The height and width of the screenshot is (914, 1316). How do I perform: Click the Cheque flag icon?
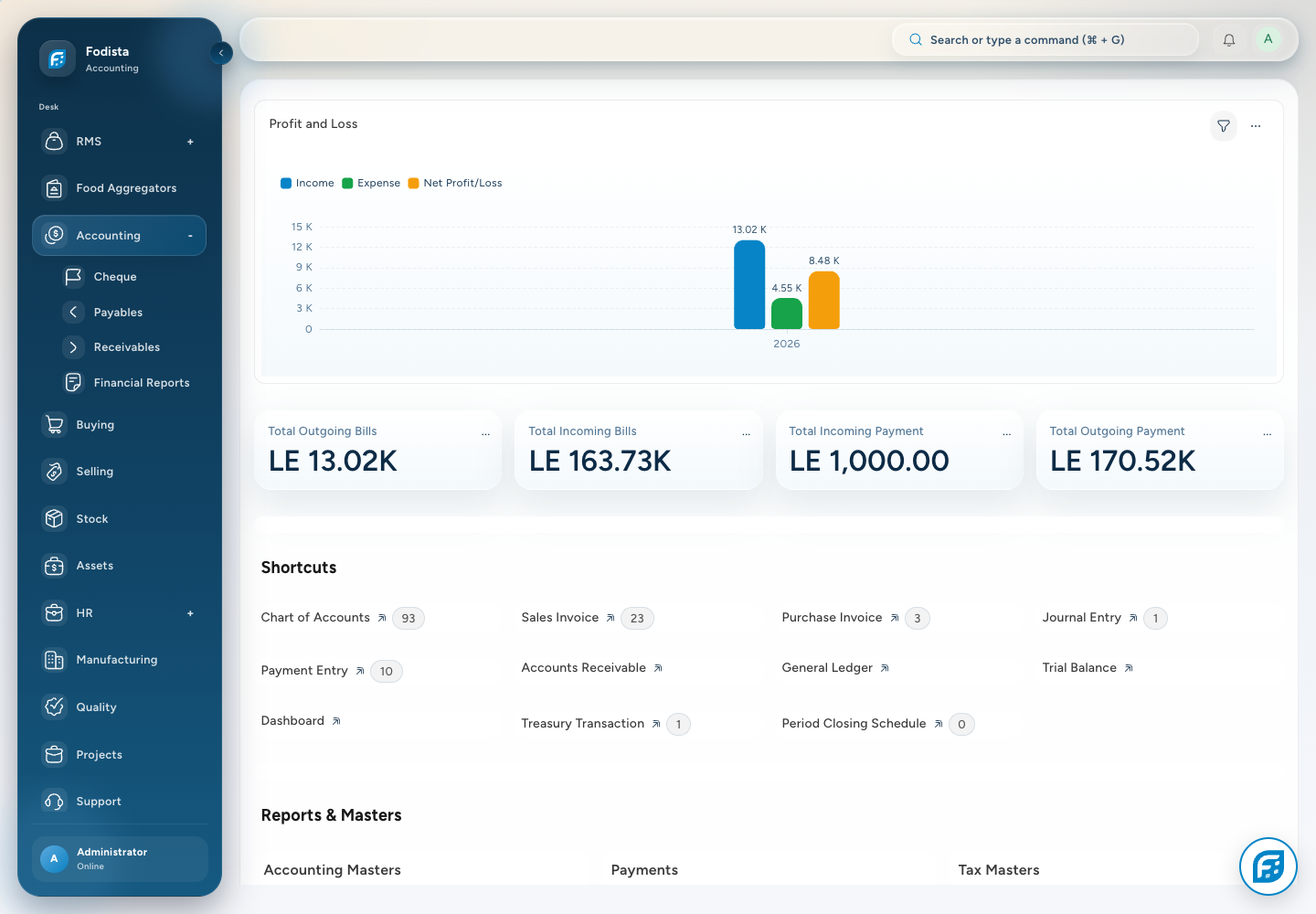(x=73, y=276)
